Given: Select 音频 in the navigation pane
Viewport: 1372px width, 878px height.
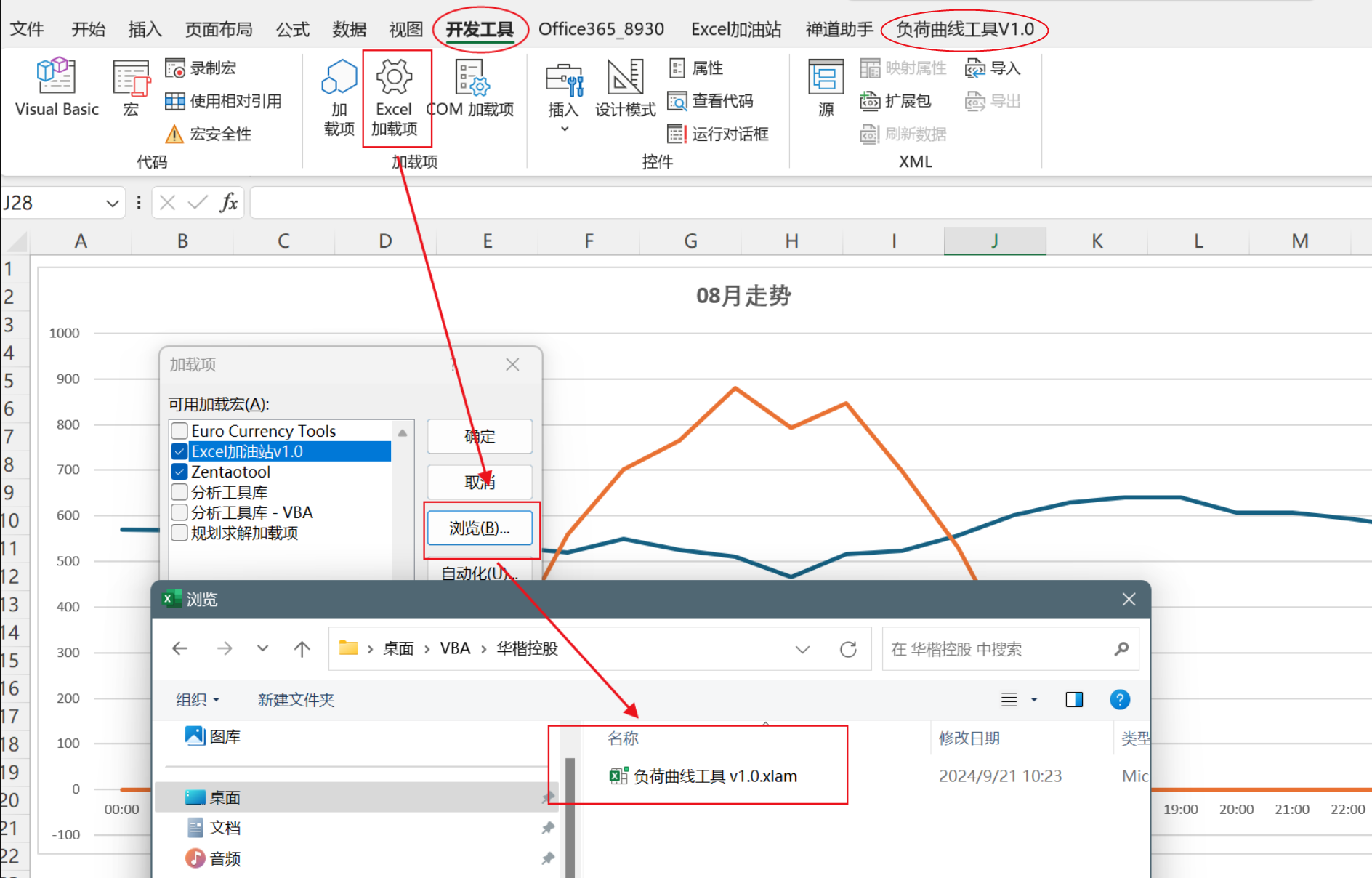Looking at the screenshot, I should point(213,858).
